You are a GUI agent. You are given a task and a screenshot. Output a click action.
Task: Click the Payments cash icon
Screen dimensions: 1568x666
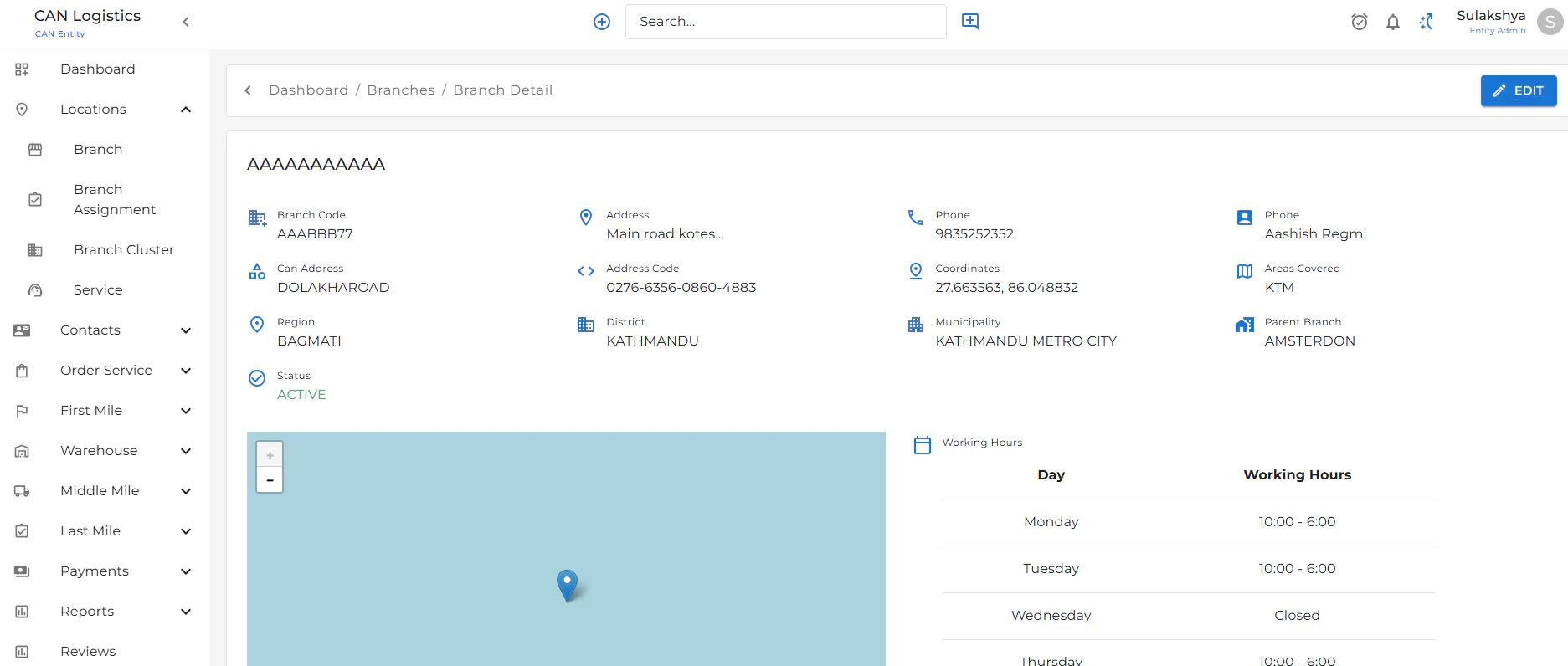tap(22, 571)
